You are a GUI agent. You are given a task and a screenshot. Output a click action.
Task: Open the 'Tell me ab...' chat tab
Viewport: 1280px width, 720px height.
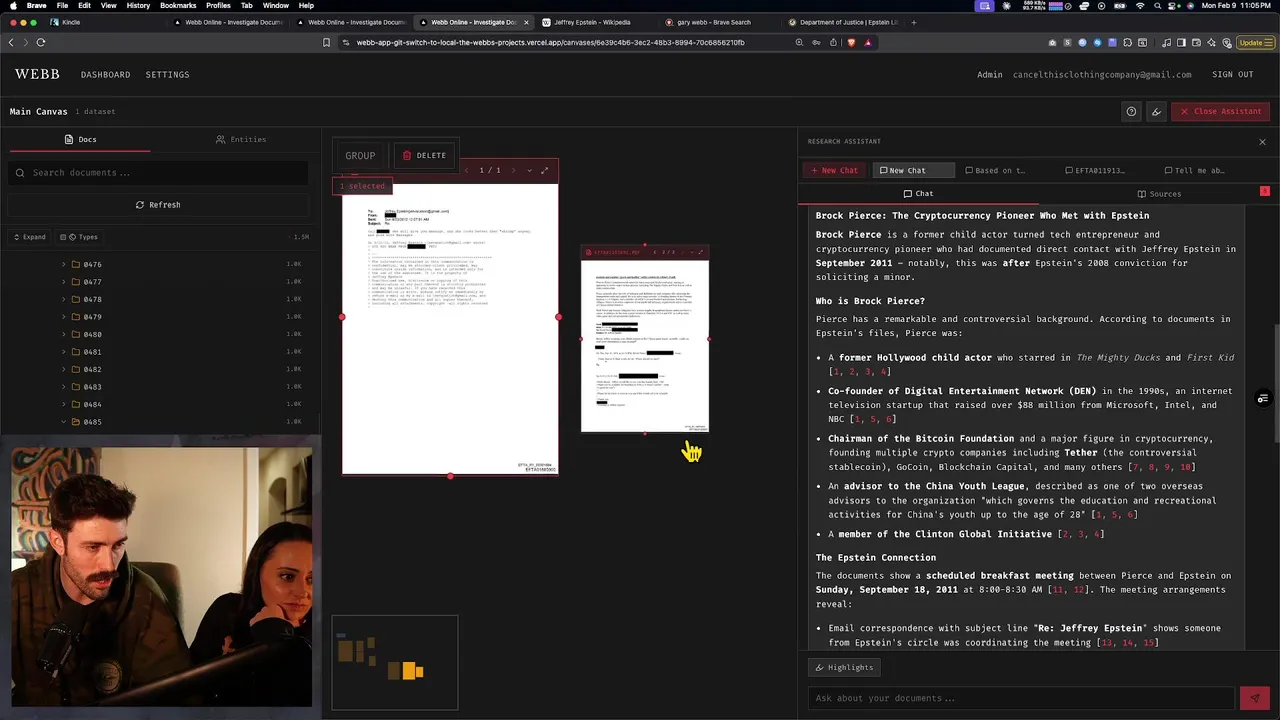point(1195,170)
